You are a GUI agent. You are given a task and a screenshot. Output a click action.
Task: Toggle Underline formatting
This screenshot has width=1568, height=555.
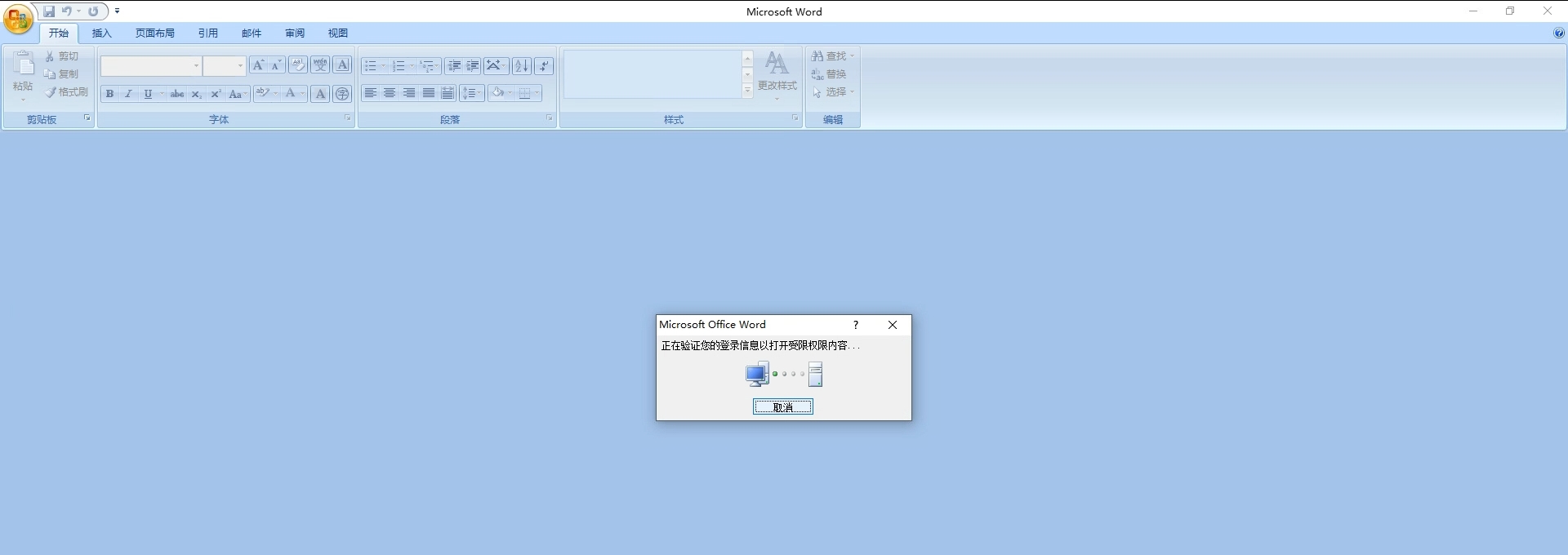coord(148,94)
